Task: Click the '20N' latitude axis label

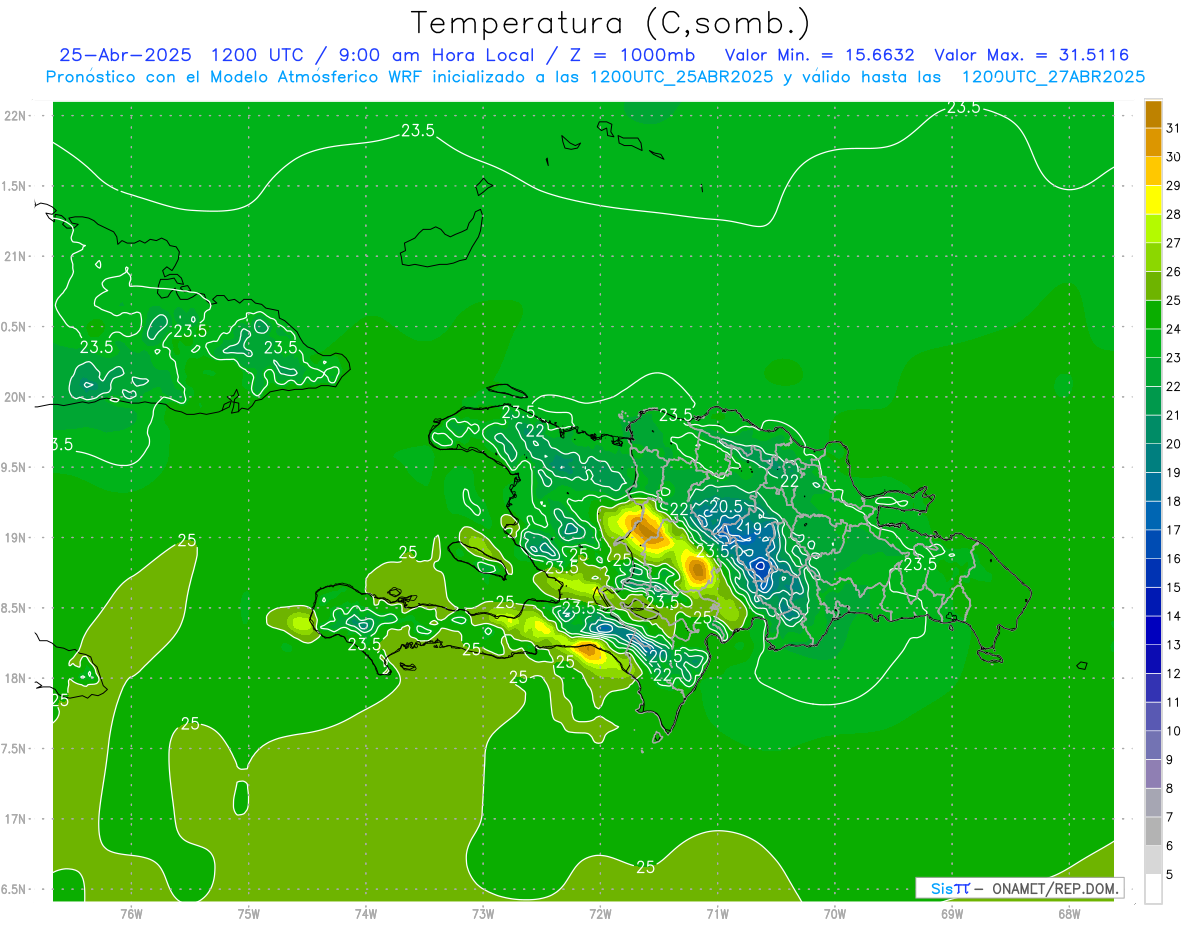Action: click(x=15, y=397)
